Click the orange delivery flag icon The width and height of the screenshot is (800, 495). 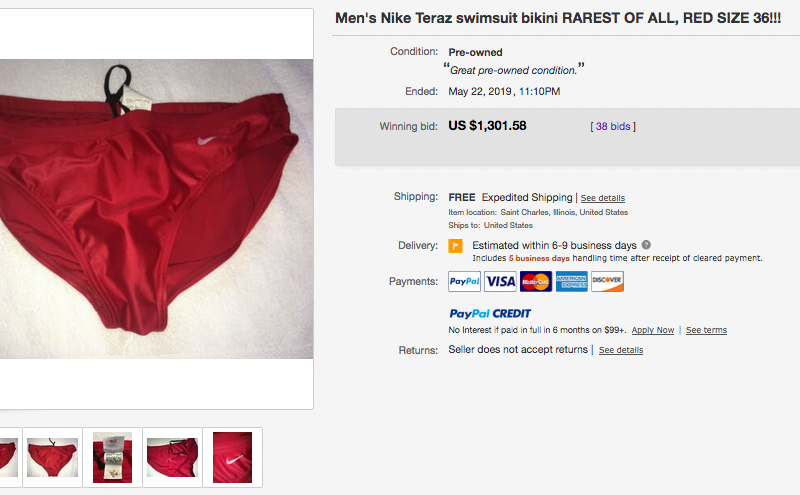pyautogui.click(x=455, y=246)
